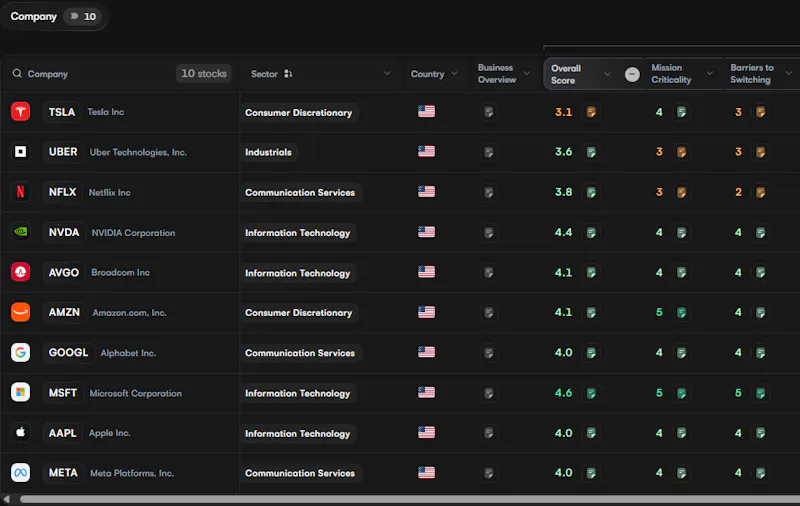
Task: Open AAPL overall score note icon
Action: 591,433
